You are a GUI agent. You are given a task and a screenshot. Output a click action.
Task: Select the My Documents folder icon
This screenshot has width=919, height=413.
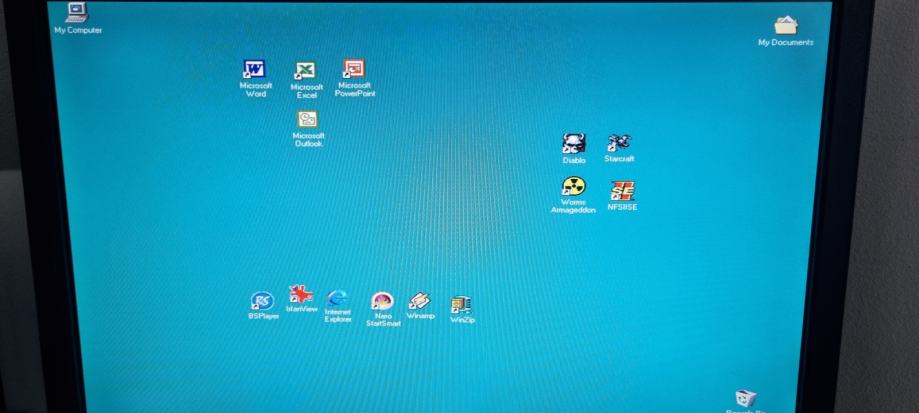click(786, 25)
